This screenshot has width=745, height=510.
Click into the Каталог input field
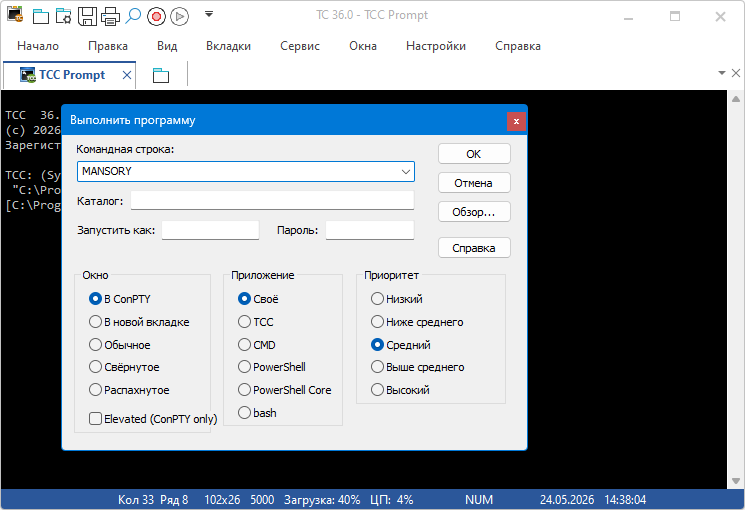click(272, 201)
